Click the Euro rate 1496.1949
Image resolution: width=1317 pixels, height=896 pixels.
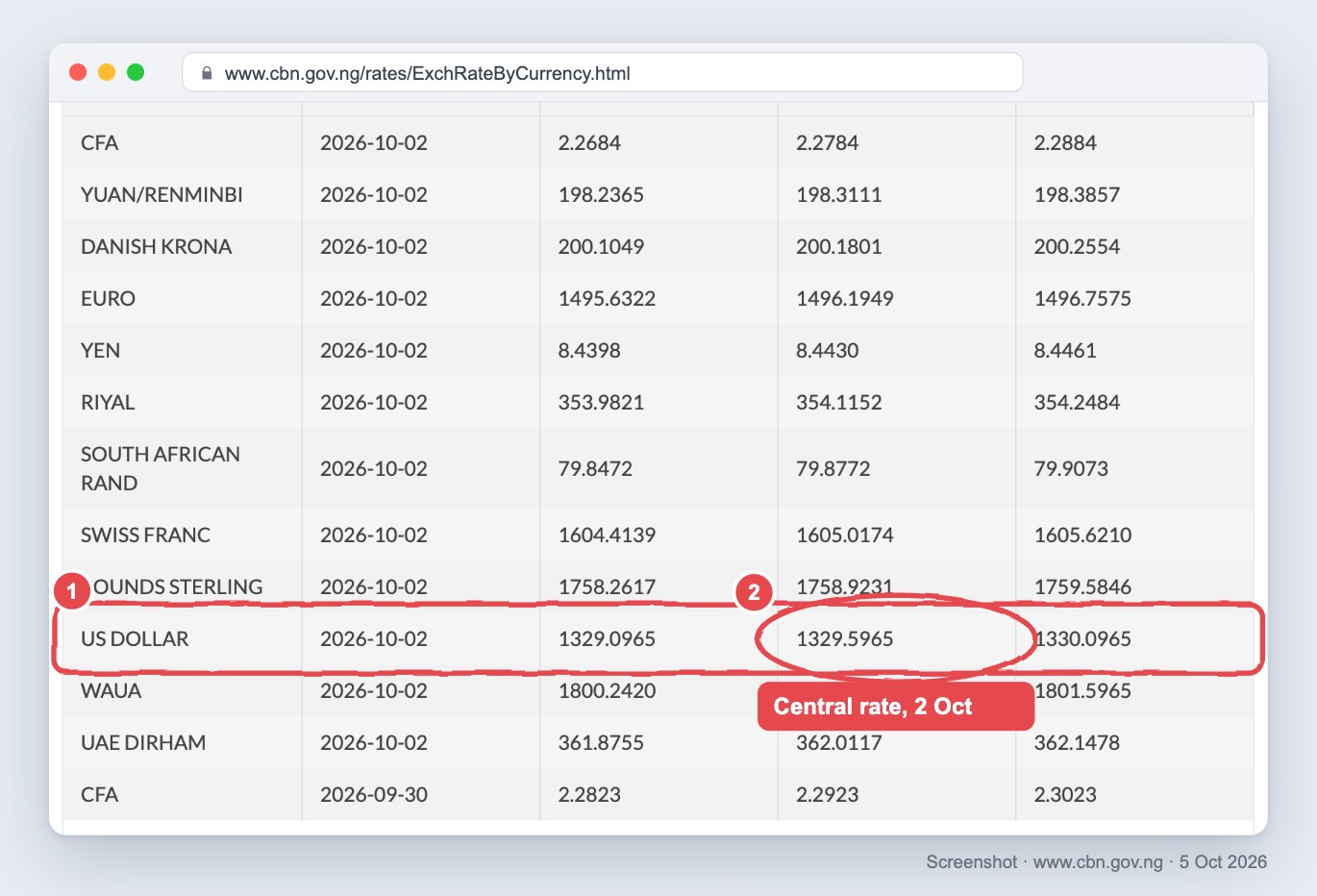point(845,299)
